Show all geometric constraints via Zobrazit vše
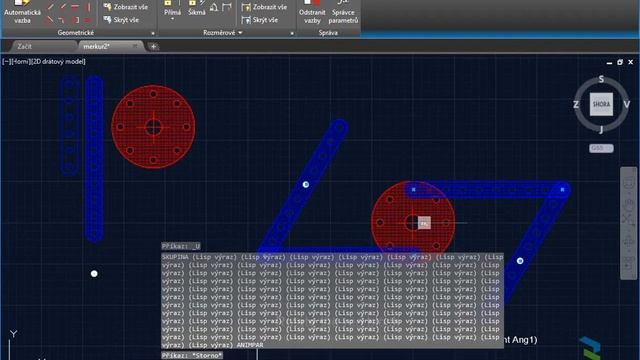The image size is (640, 360). tap(126, 7)
